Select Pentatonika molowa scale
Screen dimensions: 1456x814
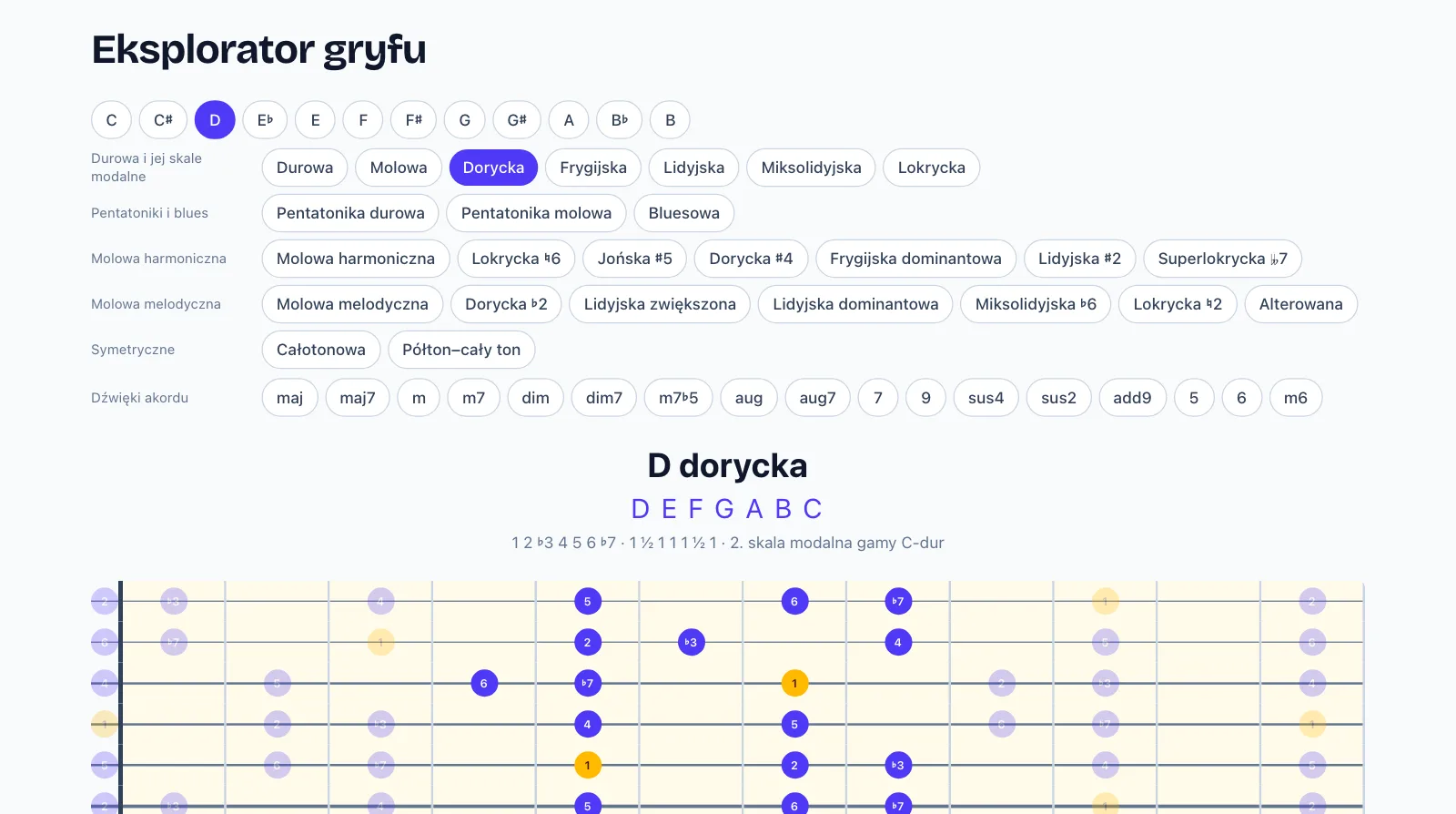[536, 213]
